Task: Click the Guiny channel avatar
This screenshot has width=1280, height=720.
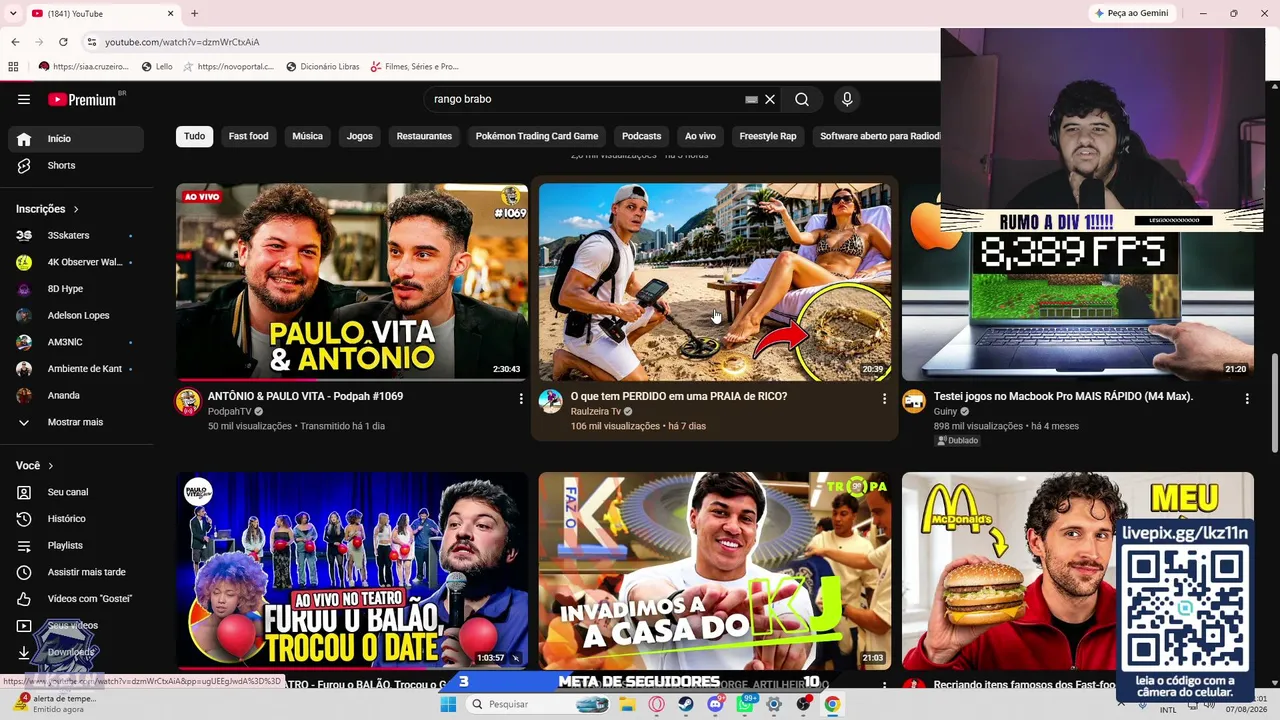Action: point(914,402)
